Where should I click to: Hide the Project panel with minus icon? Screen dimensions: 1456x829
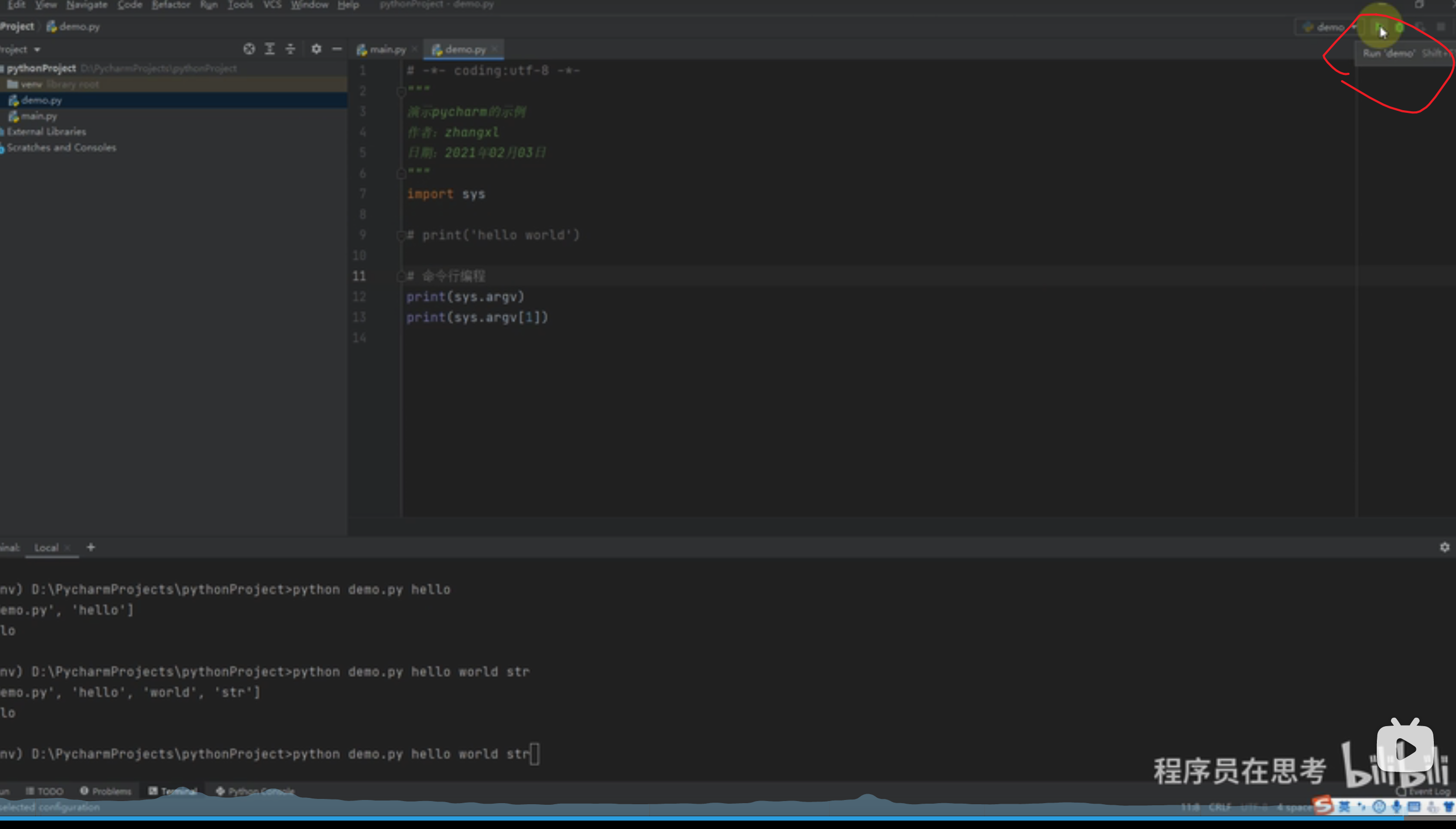click(x=337, y=49)
